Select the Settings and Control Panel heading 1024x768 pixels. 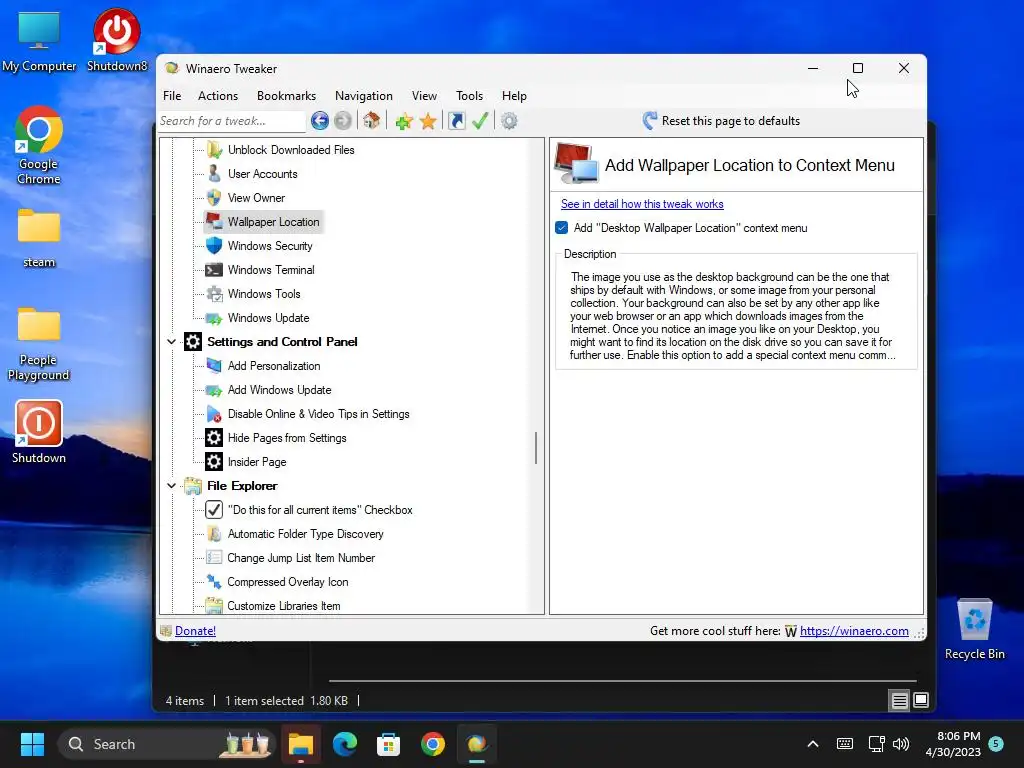pyautogui.click(x=282, y=342)
